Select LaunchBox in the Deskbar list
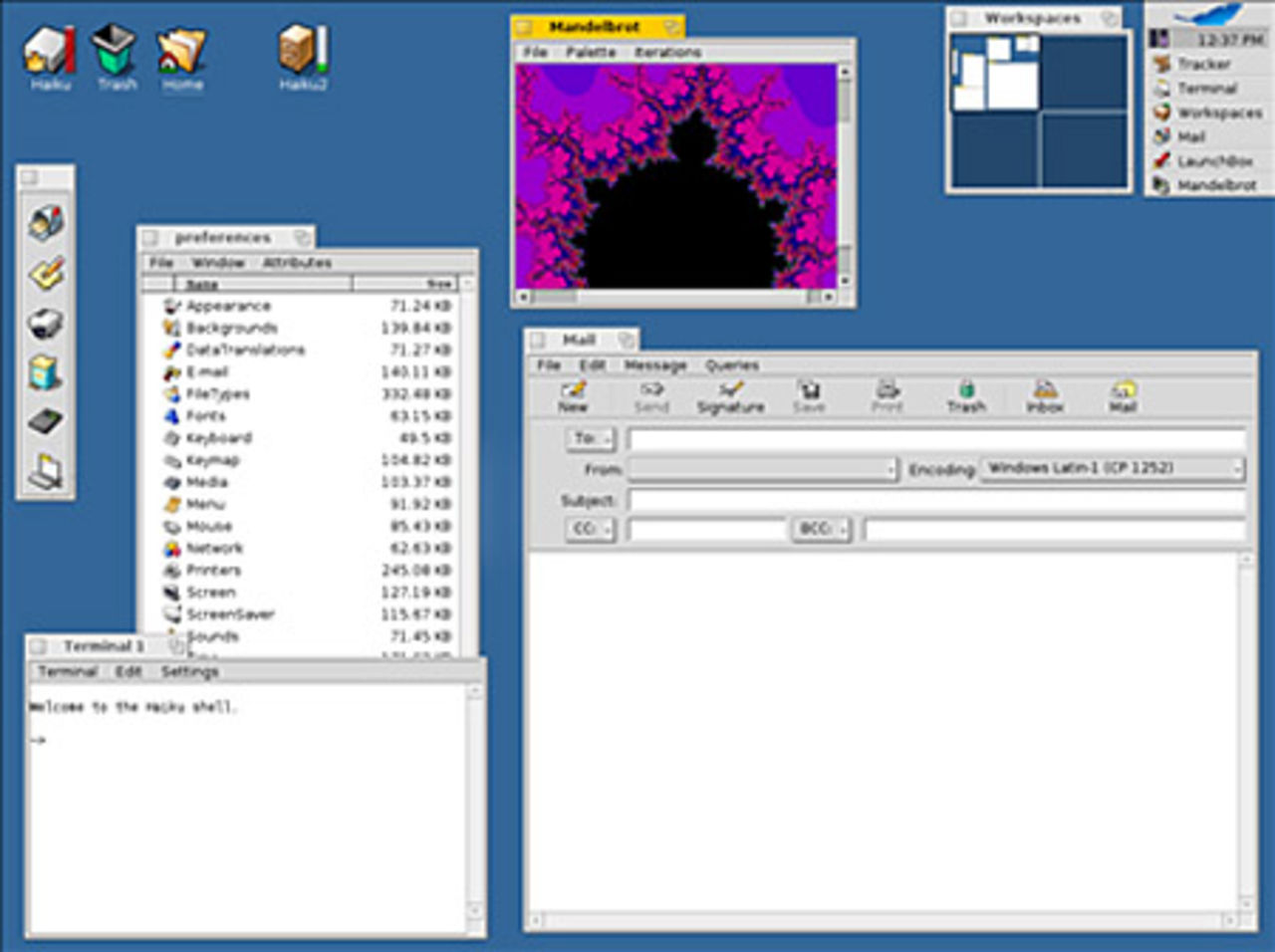Screen dimensions: 1275x952 click(1214, 161)
